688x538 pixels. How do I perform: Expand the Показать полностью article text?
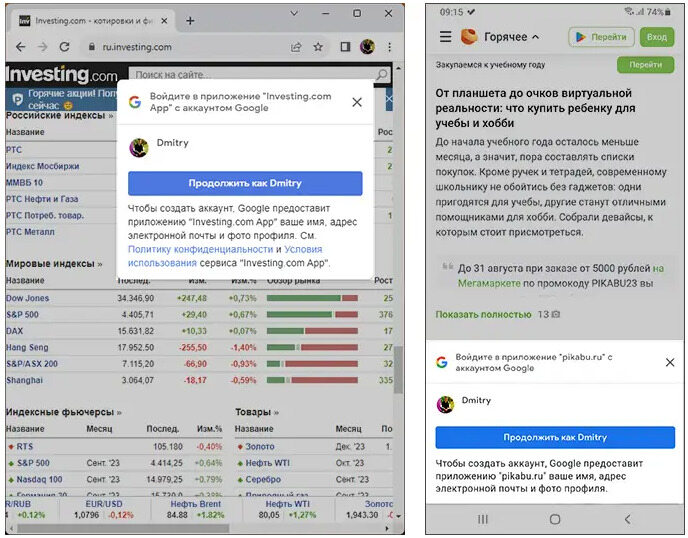(x=483, y=314)
